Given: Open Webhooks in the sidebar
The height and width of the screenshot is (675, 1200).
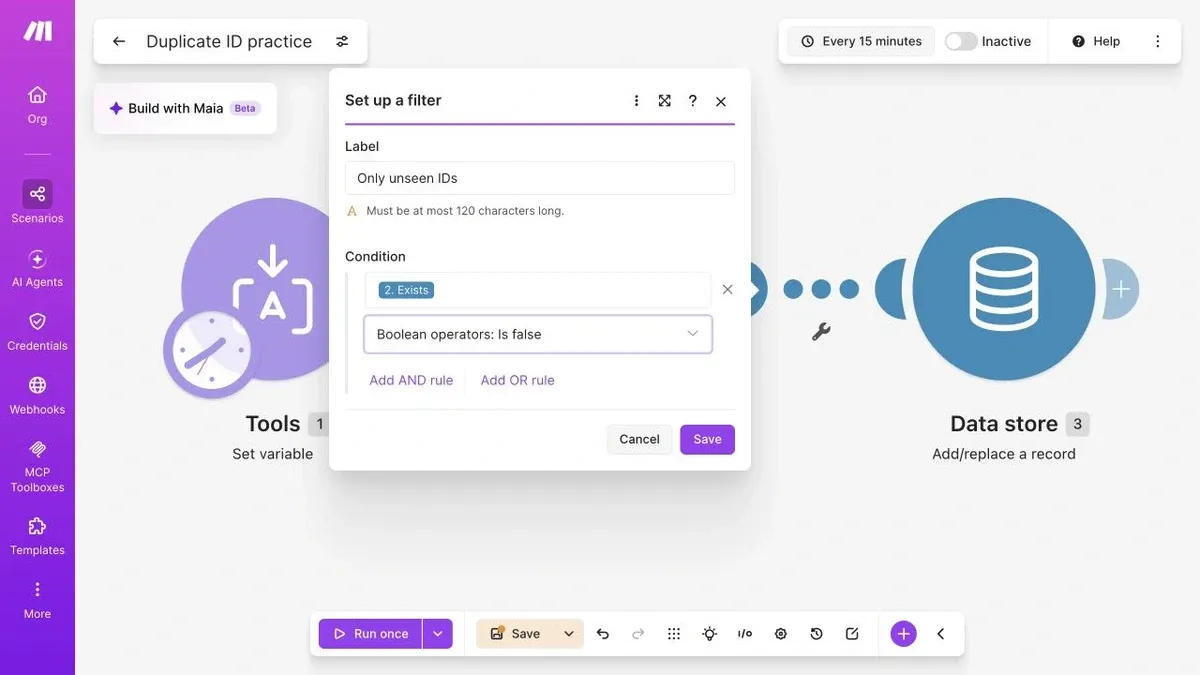Looking at the screenshot, I should tap(37, 395).
